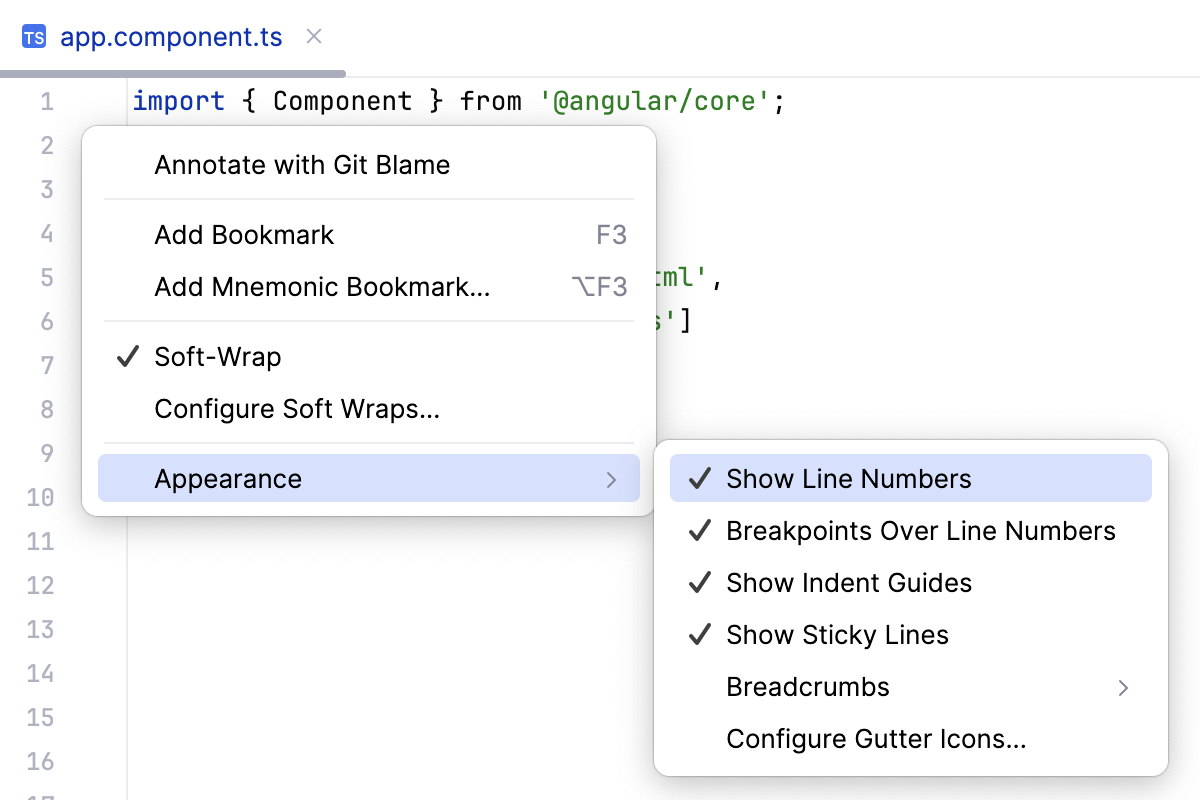This screenshot has width=1200, height=800.
Task: Select Add Mnemonic Bookmark option
Action: point(321,286)
